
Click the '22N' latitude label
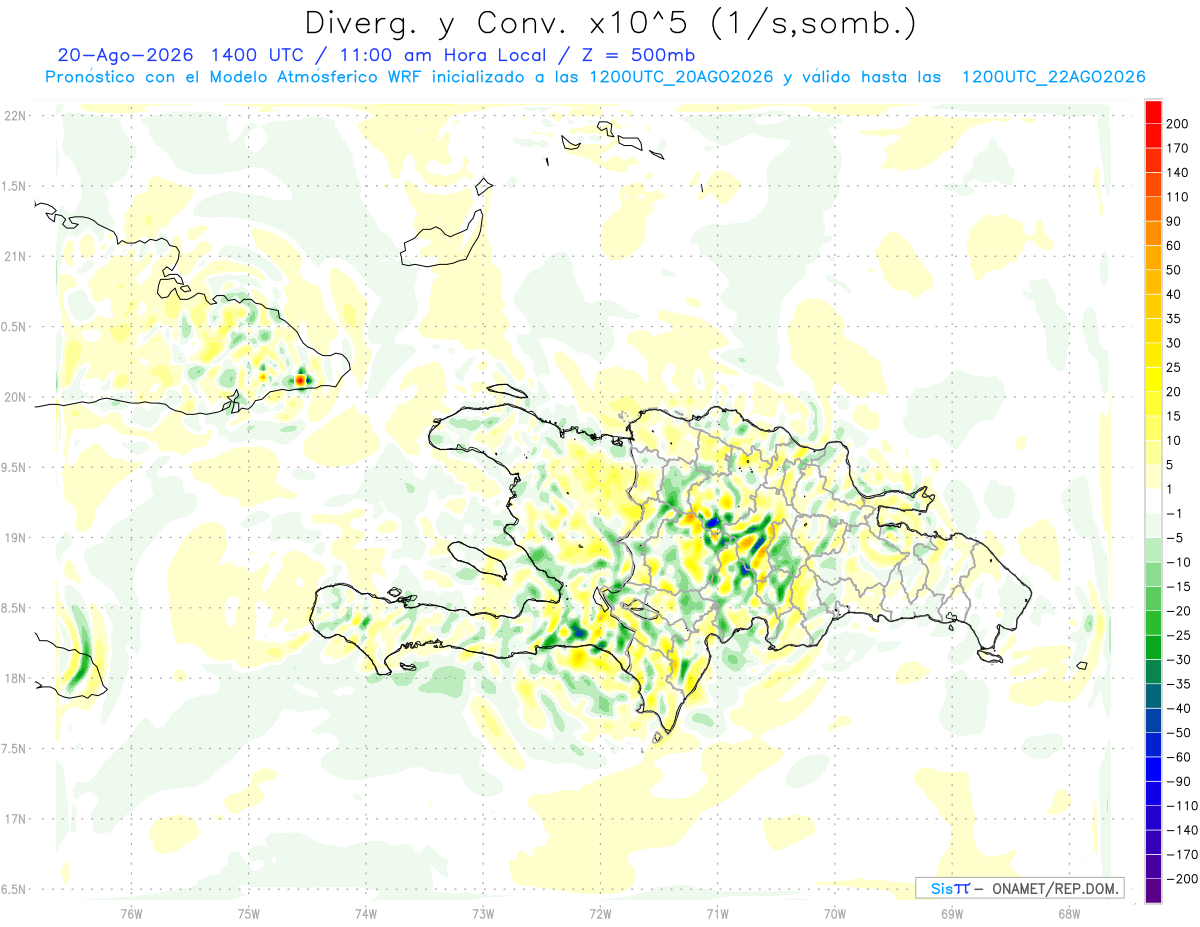[x=14, y=116]
